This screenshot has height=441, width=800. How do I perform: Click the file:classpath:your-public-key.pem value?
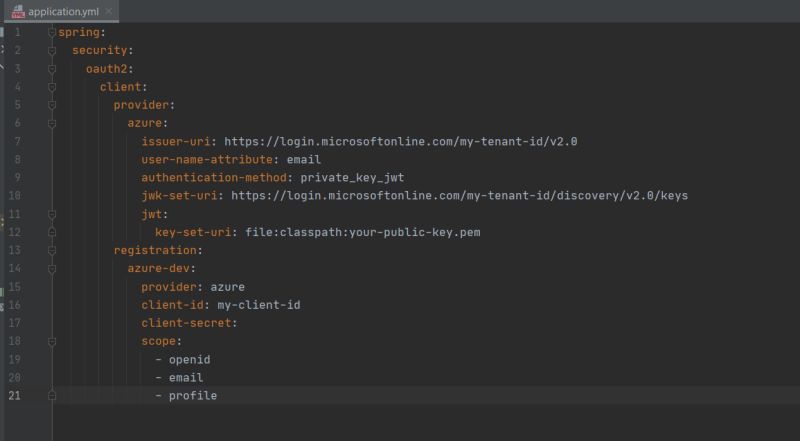[363, 232]
